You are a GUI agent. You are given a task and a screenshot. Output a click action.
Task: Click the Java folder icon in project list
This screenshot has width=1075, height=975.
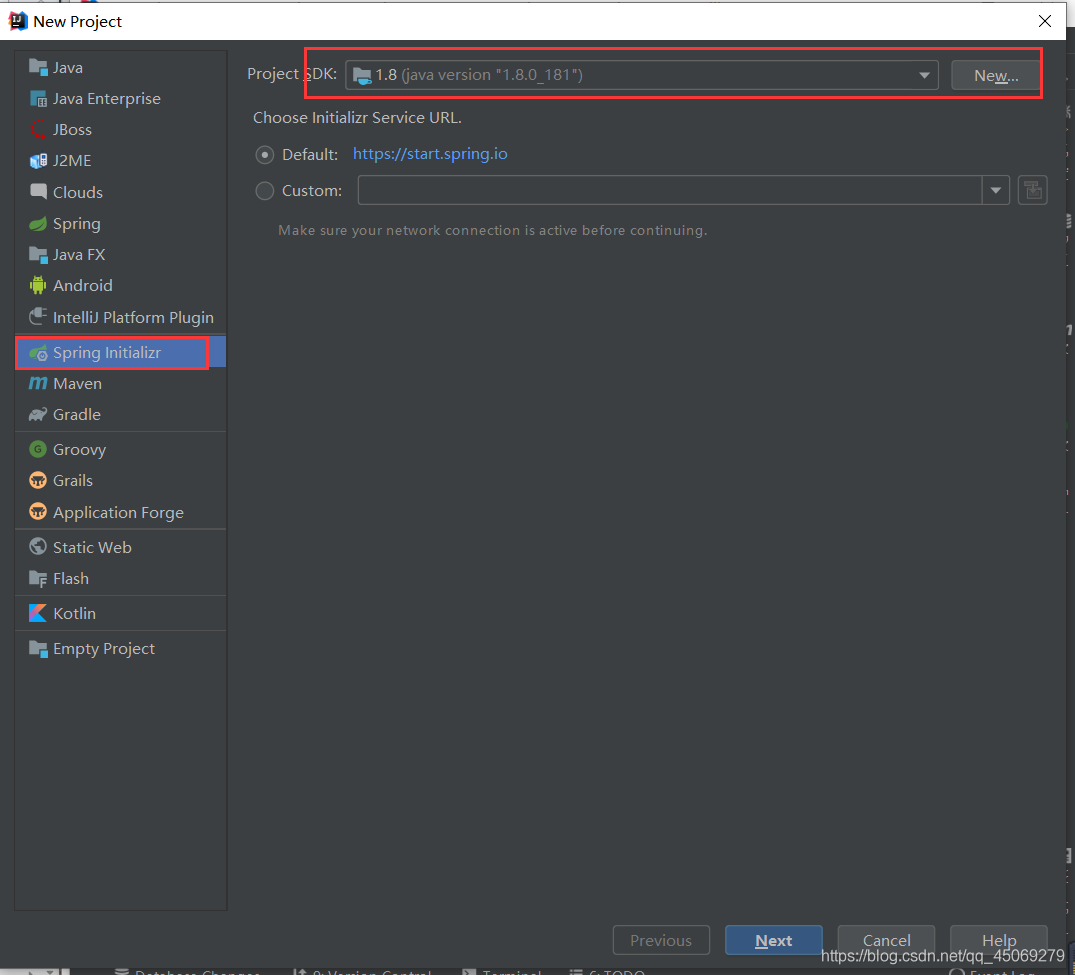38,67
